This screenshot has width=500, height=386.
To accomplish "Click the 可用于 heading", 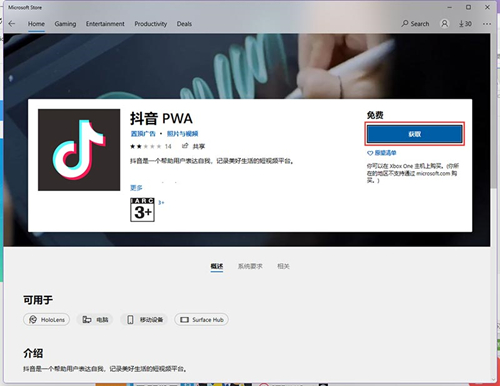I will pos(38,300).
